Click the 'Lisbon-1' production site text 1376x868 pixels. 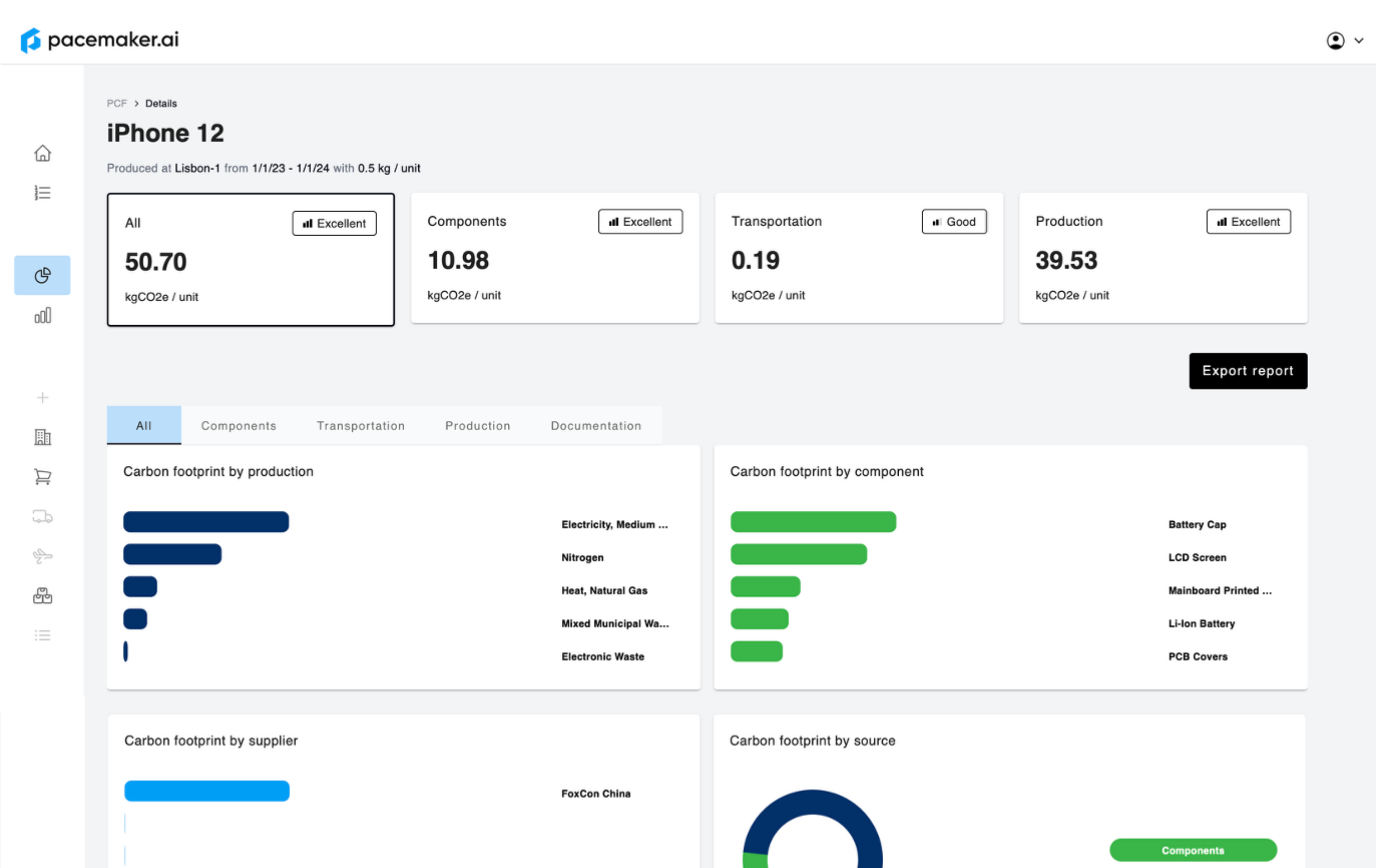197,168
